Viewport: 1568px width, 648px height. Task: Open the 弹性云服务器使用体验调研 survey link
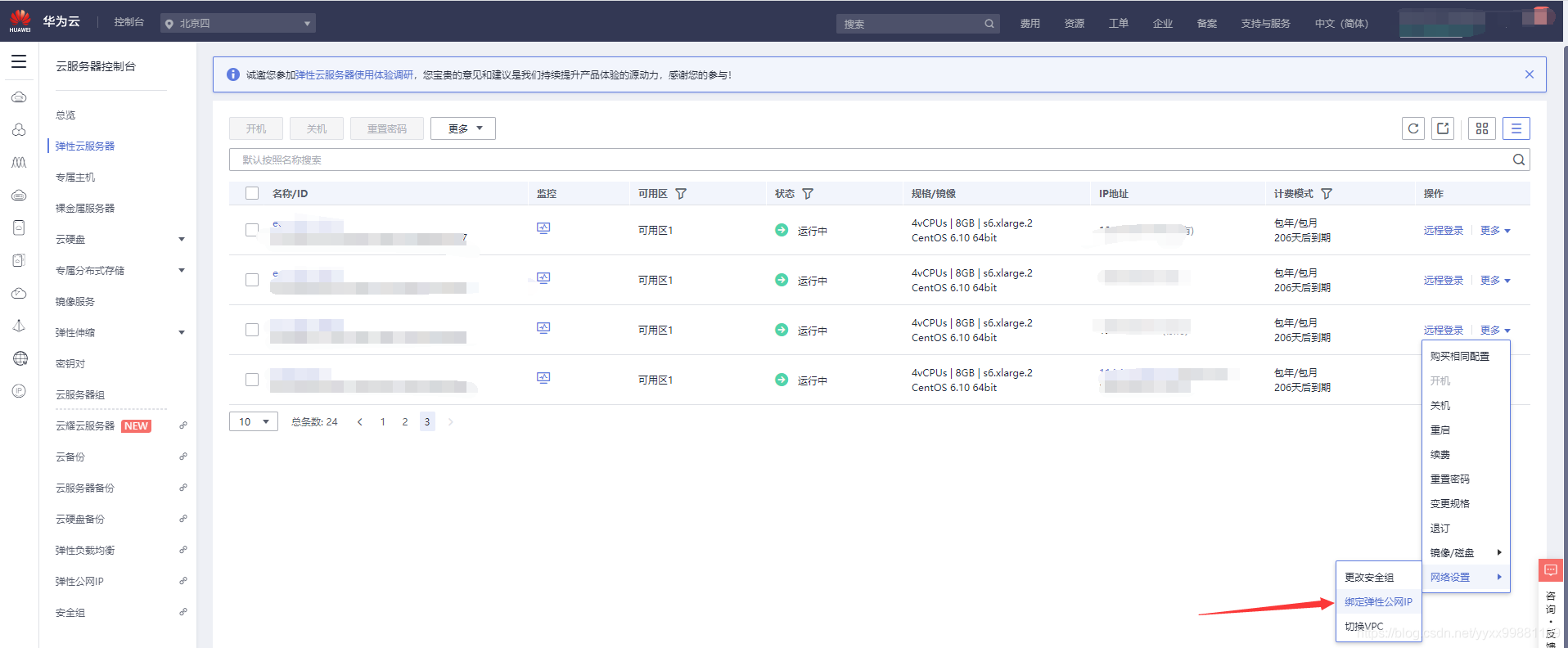click(x=354, y=75)
